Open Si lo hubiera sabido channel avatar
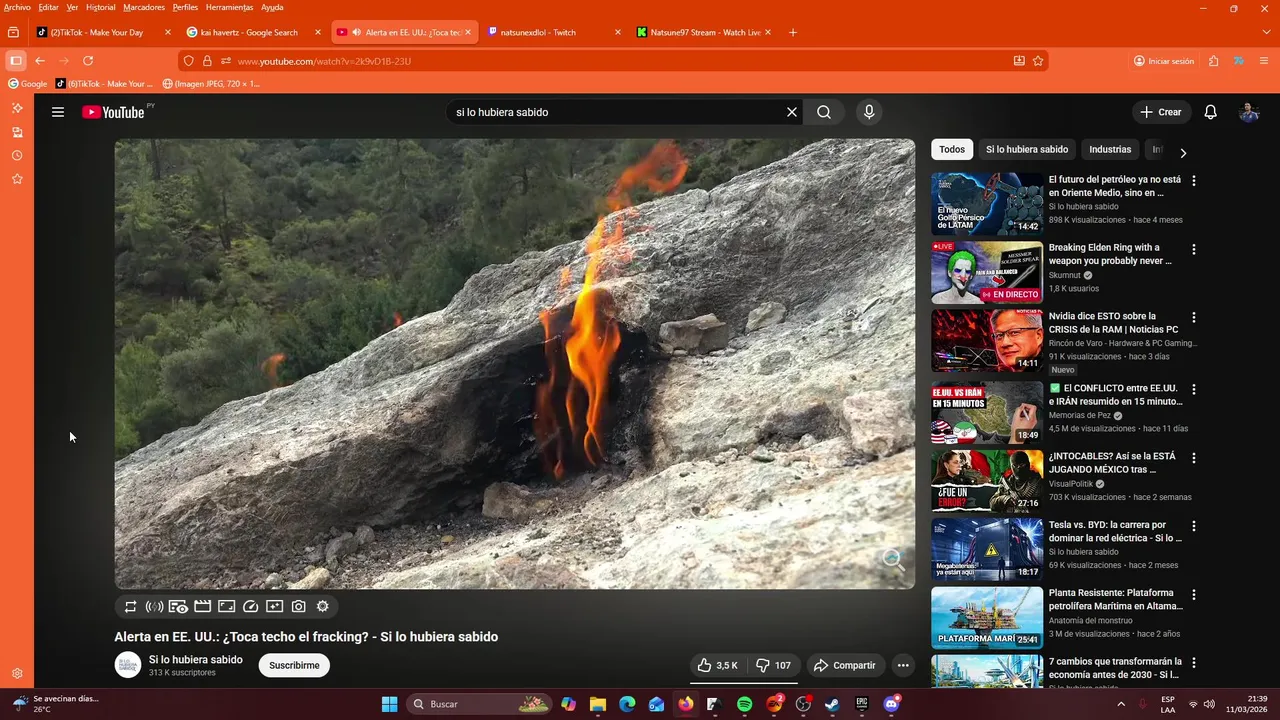 coord(128,665)
